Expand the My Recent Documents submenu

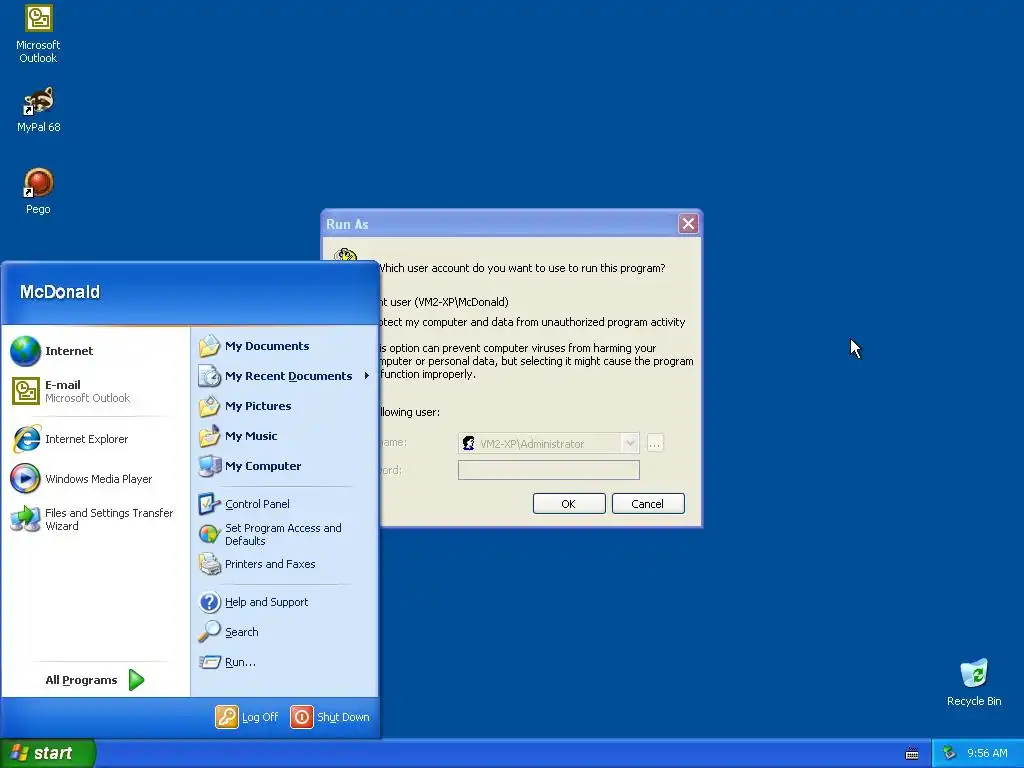(x=285, y=376)
